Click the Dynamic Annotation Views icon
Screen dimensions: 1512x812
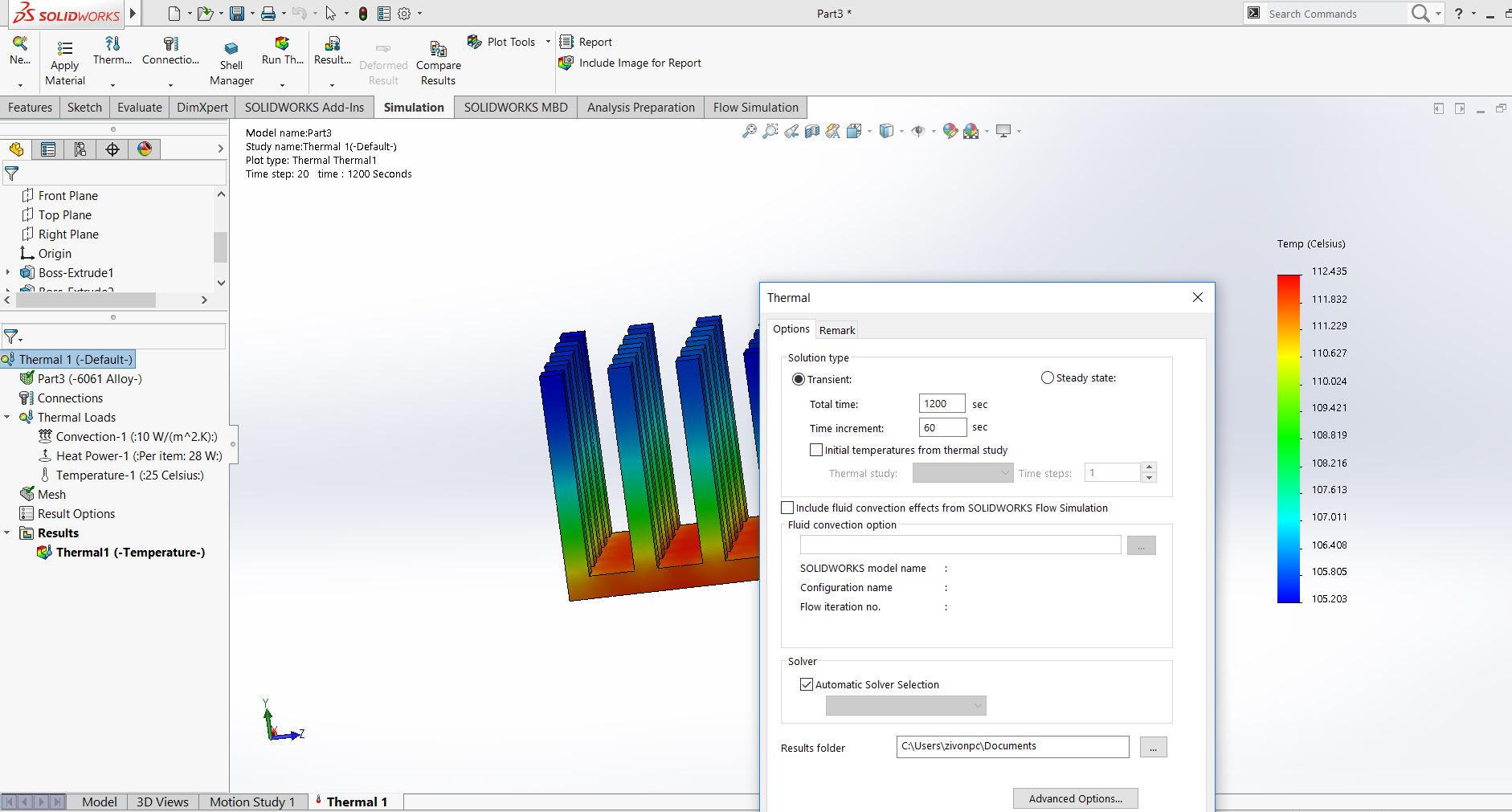coord(833,131)
